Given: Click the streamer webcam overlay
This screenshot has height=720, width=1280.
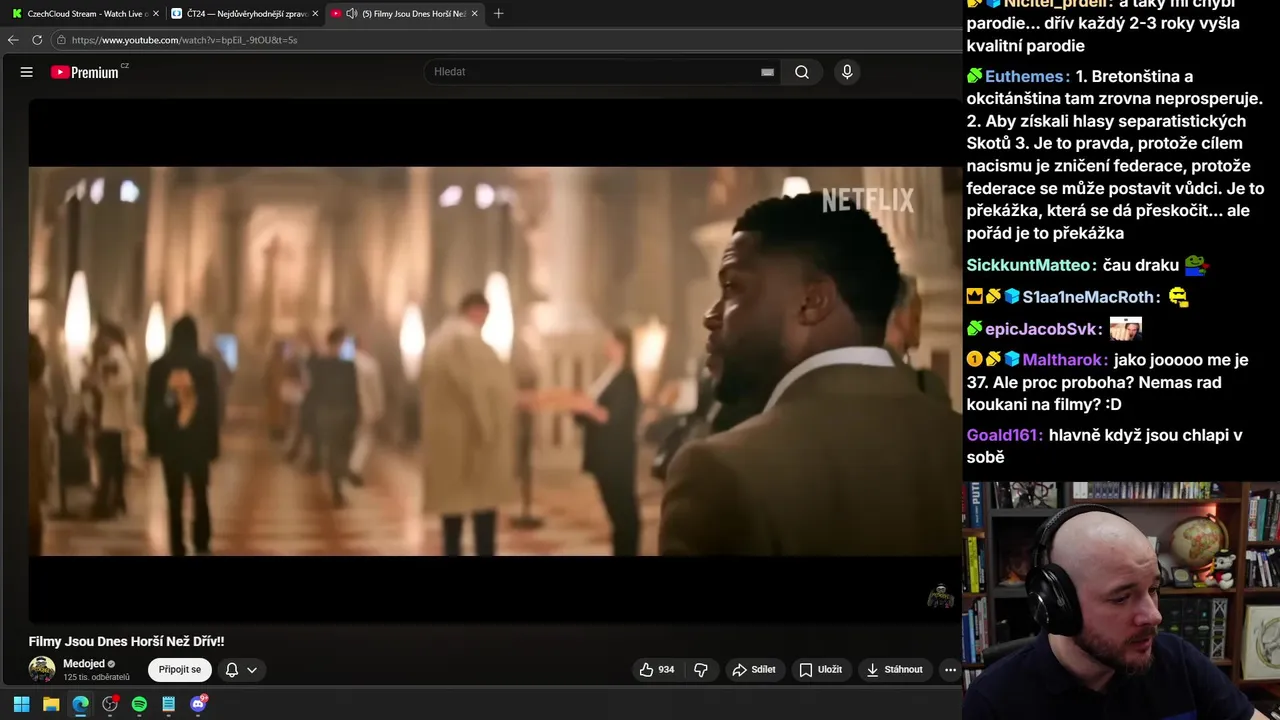Looking at the screenshot, I should point(1121,600).
